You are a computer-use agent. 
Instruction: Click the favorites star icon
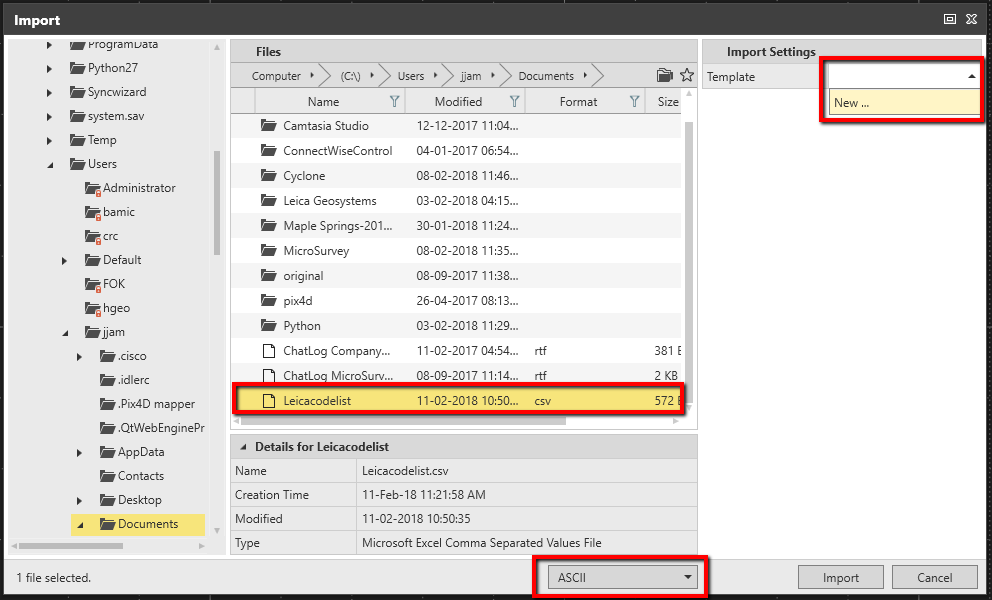[x=686, y=75]
